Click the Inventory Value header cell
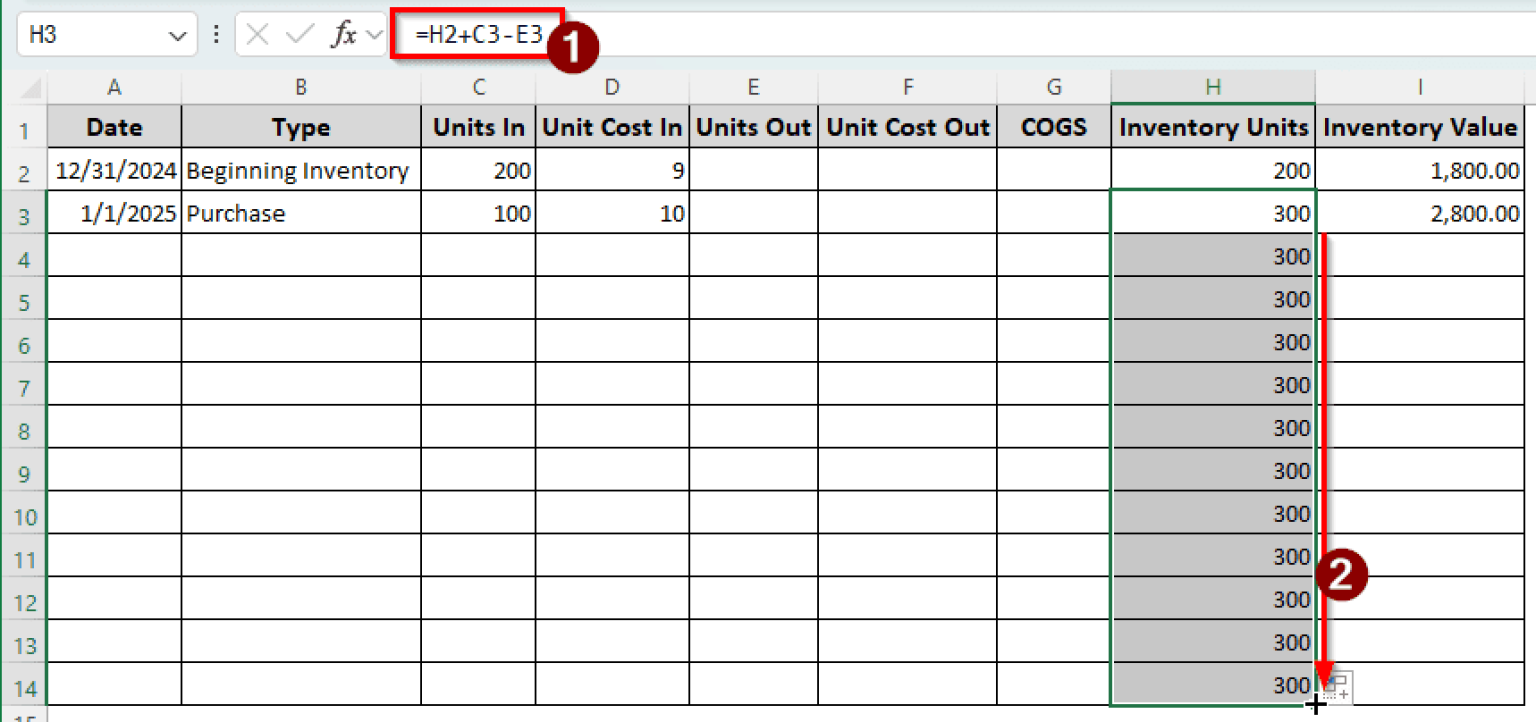 (1419, 127)
